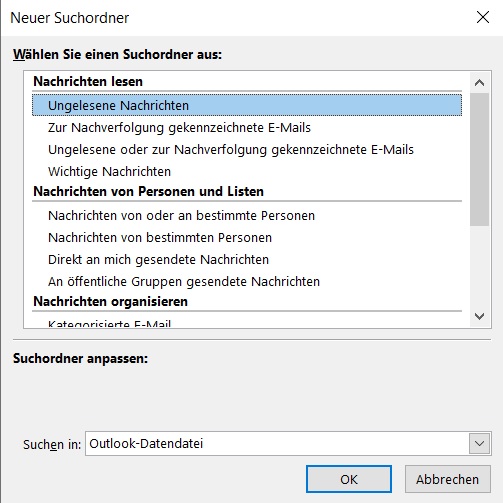
Task: Select Direkt an mich gesendete Nachrichten
Action: point(247,260)
